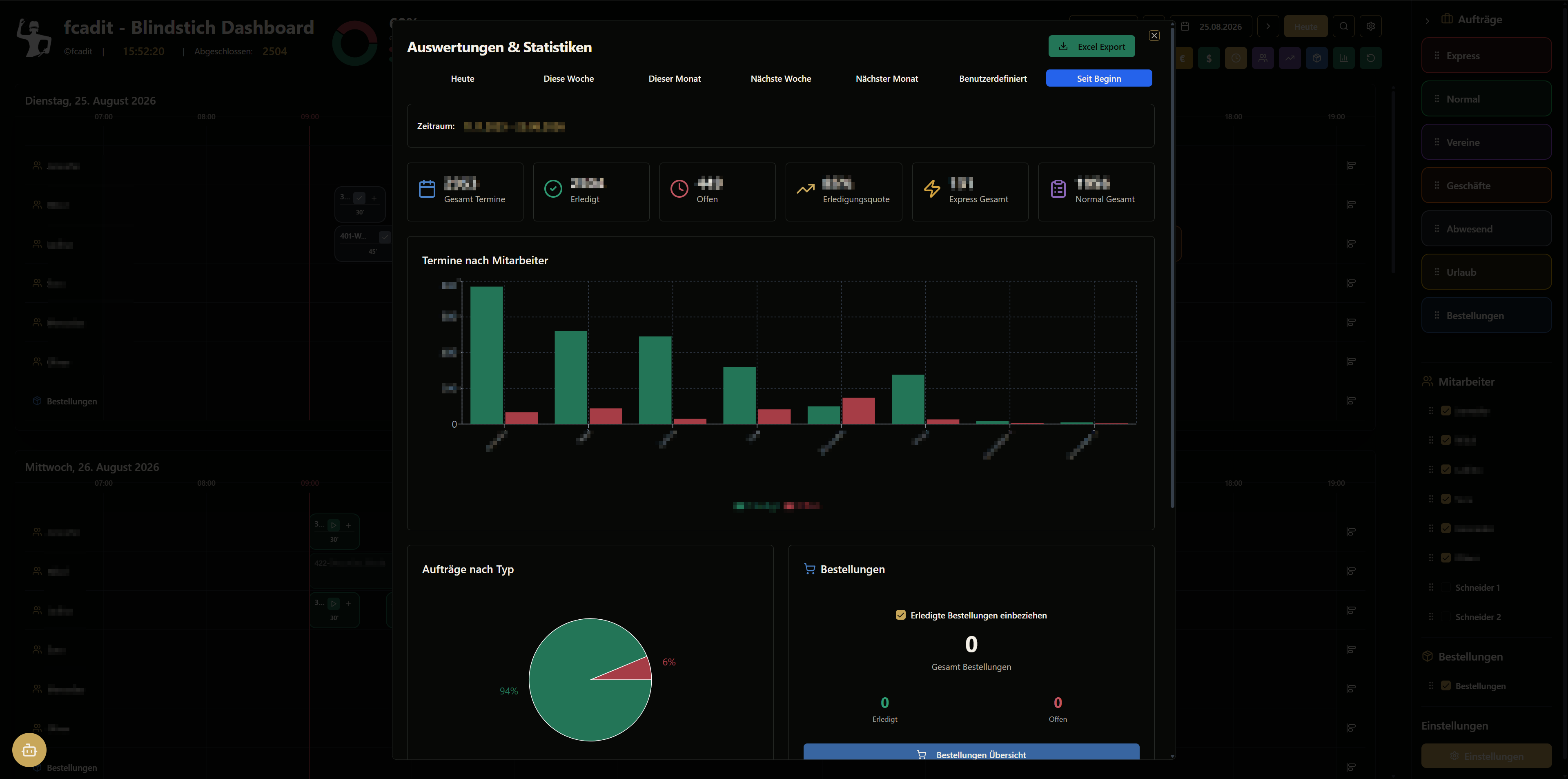The height and width of the screenshot is (779, 1568).
Task: Click the circular refresh arrow icon
Action: 1370,58
